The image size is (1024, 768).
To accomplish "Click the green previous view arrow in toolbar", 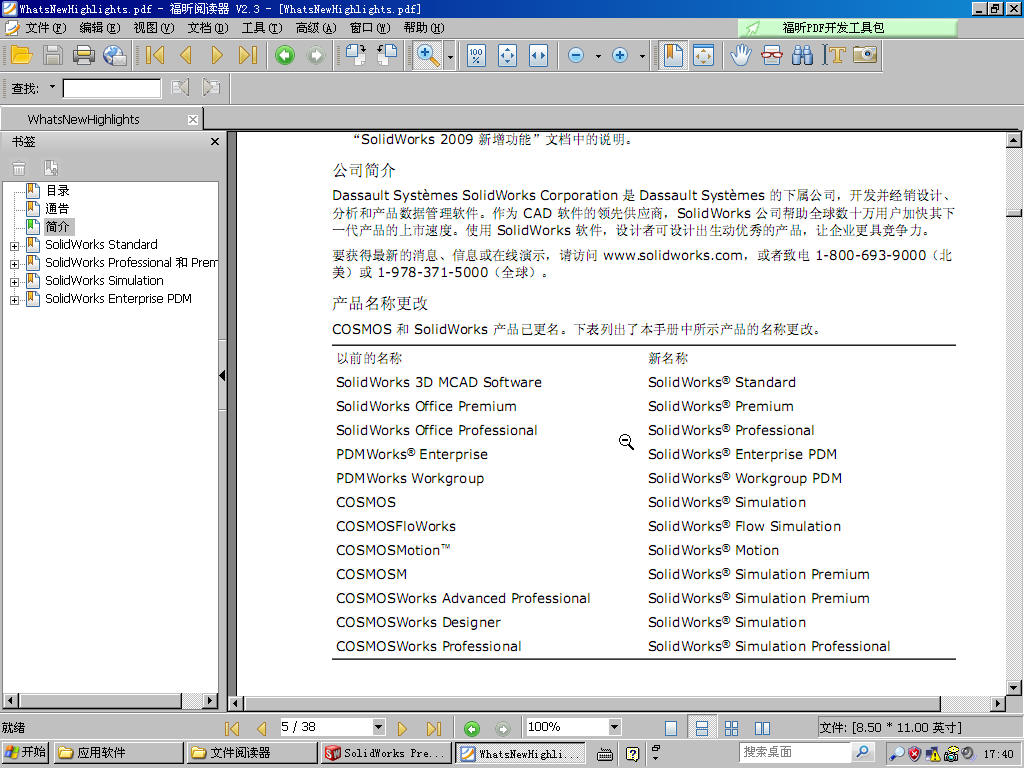I will pyautogui.click(x=285, y=56).
